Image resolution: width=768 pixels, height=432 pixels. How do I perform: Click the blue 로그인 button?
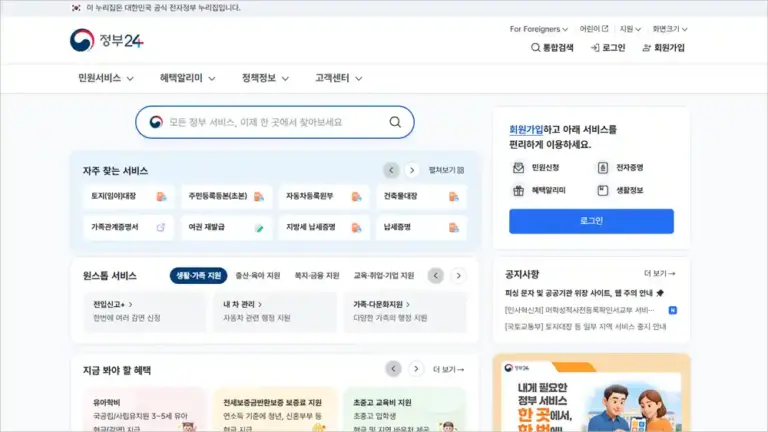[x=591, y=221]
